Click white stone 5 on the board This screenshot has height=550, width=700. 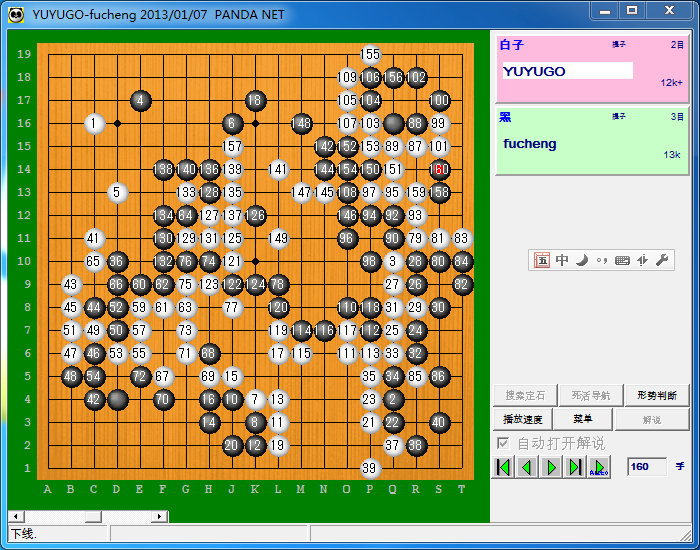click(x=117, y=192)
